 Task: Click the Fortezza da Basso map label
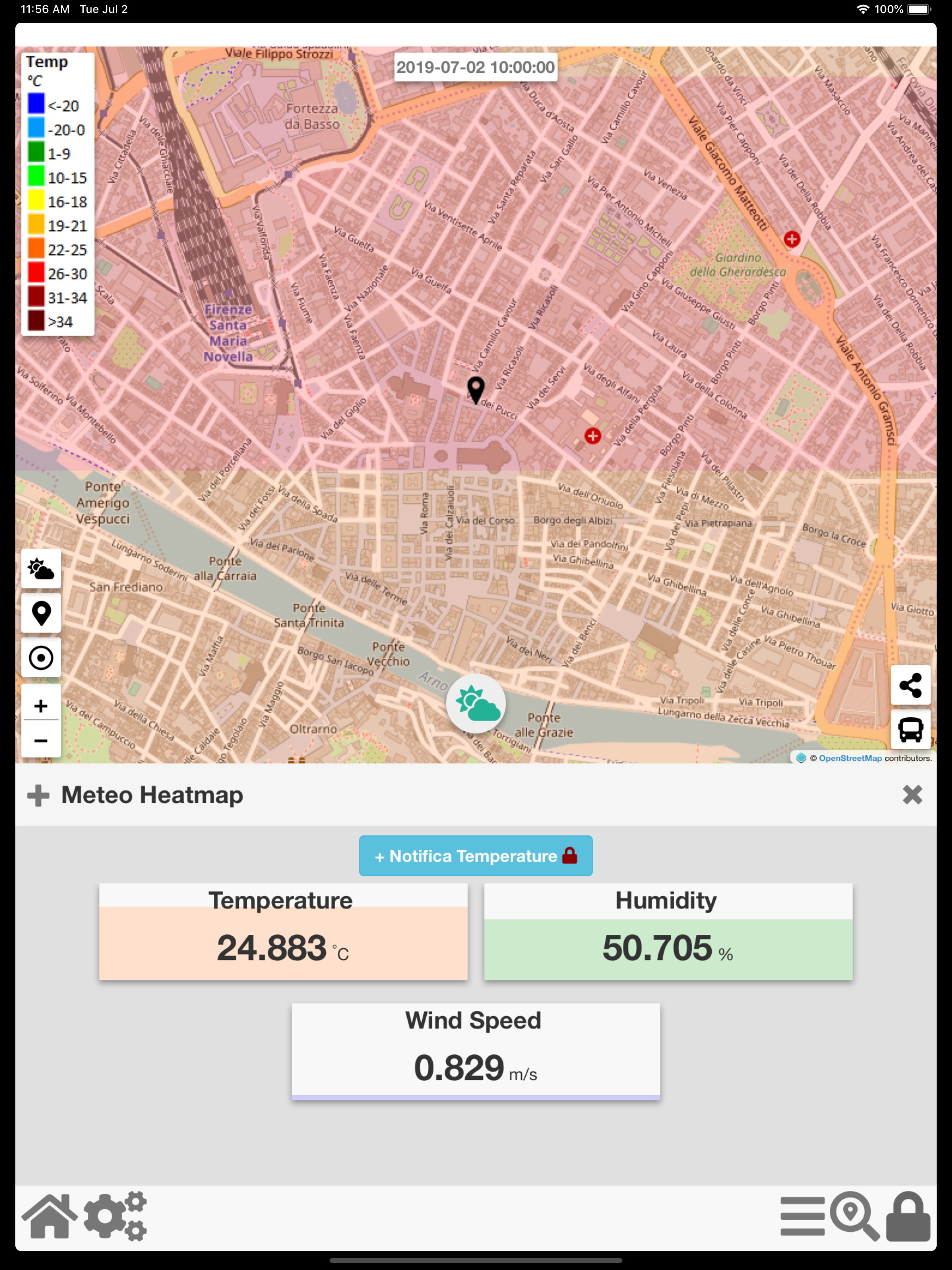(x=312, y=116)
